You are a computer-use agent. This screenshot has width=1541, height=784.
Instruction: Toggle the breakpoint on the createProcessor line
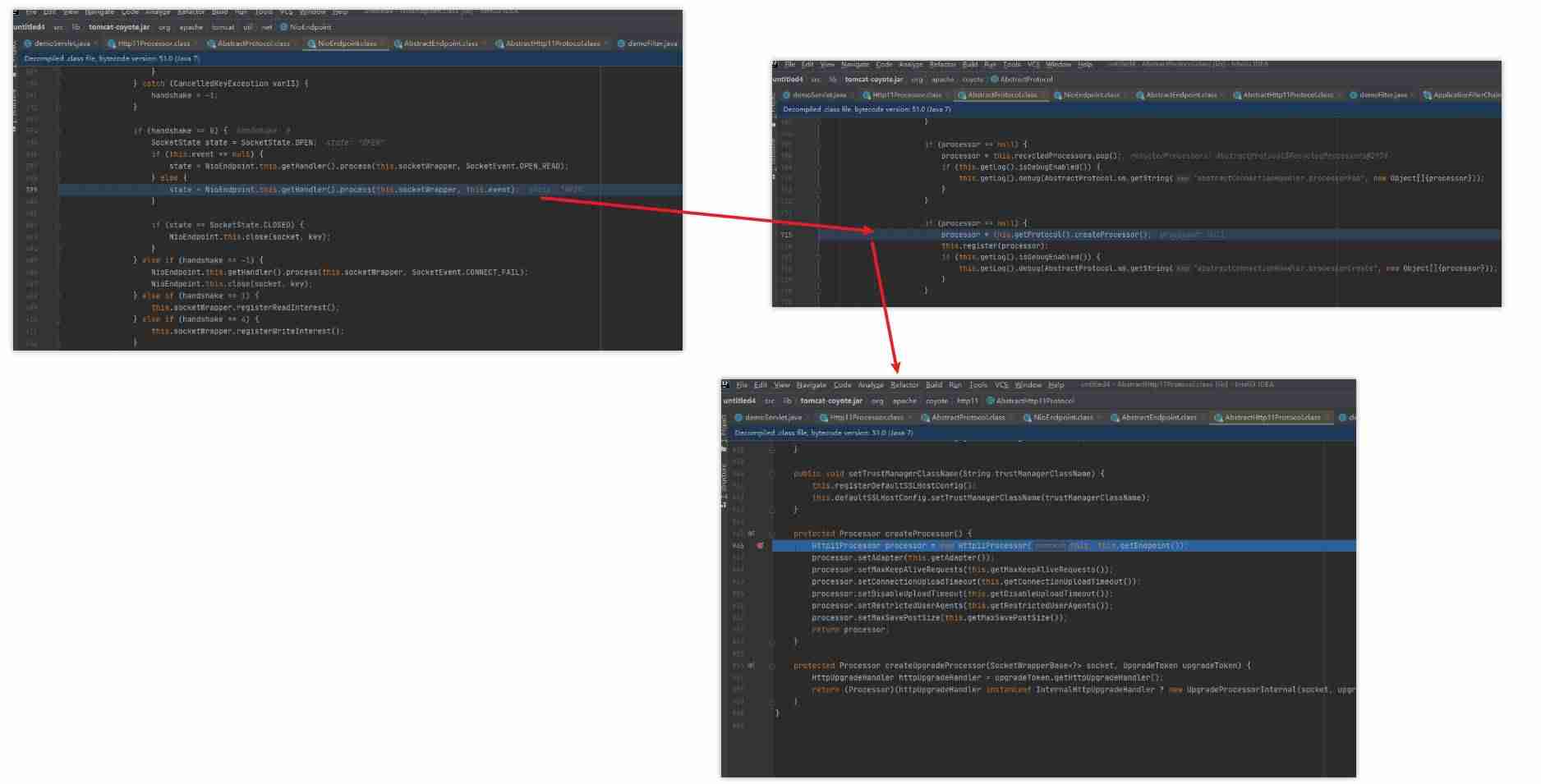(x=761, y=545)
